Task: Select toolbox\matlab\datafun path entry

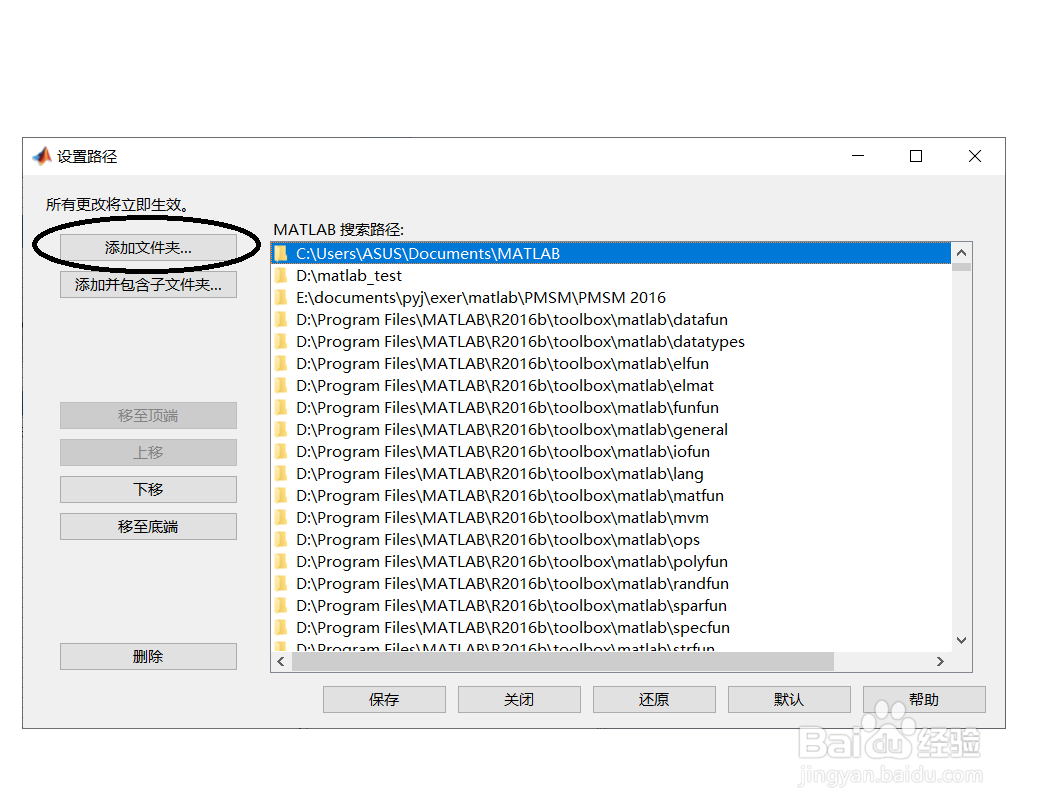Action: tap(611, 319)
